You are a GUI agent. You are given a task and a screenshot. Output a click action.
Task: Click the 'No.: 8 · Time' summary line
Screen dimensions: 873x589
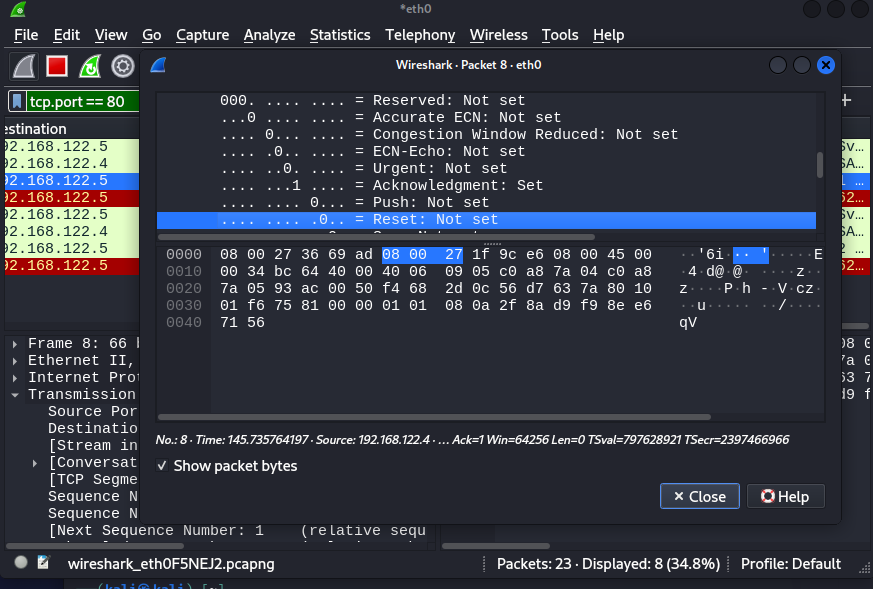point(472,440)
